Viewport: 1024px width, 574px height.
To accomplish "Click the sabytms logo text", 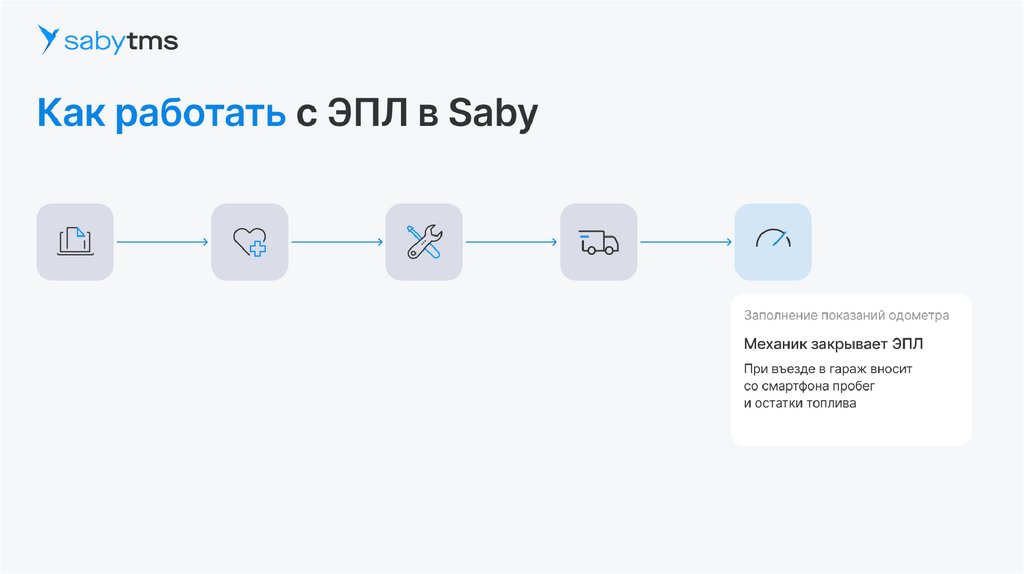I will (121, 41).
